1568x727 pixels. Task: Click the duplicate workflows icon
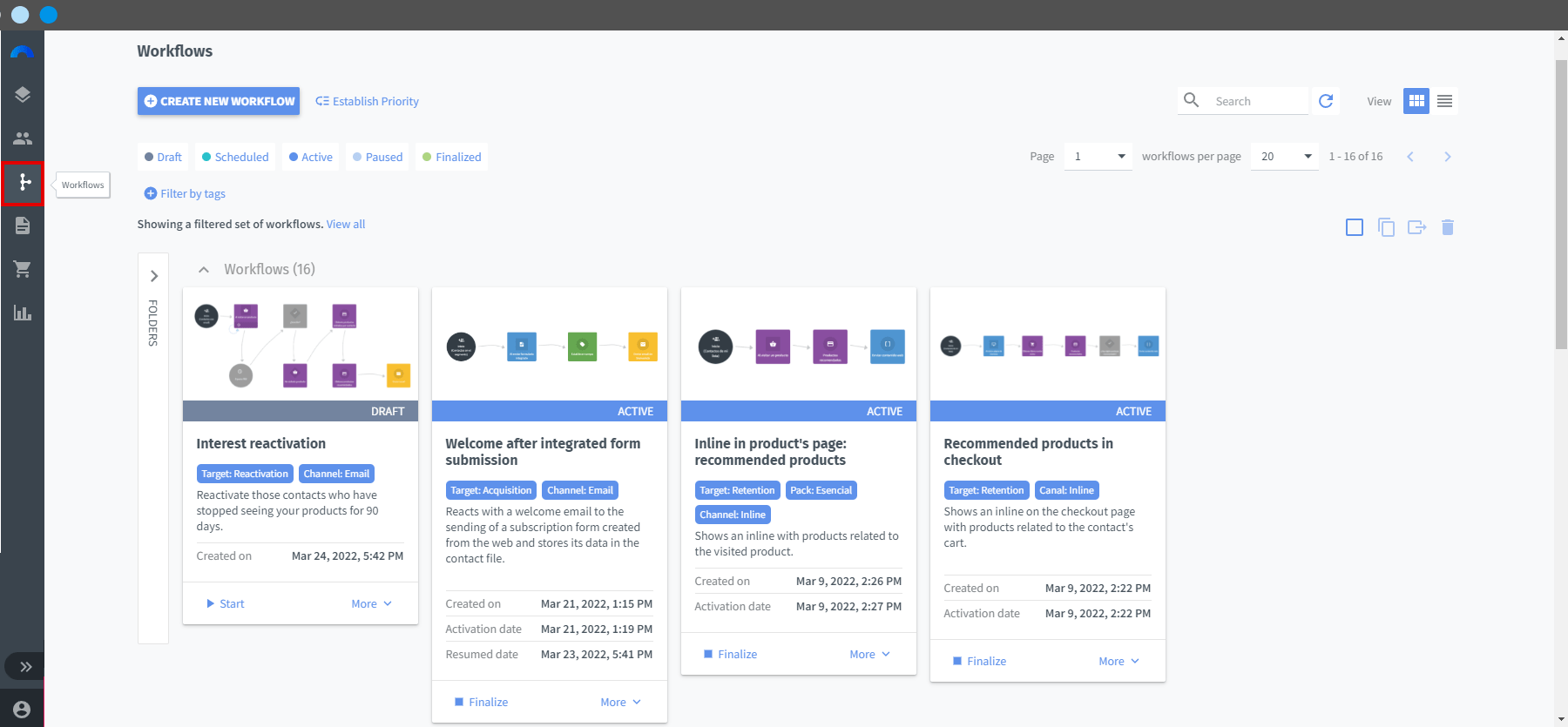tap(1386, 227)
